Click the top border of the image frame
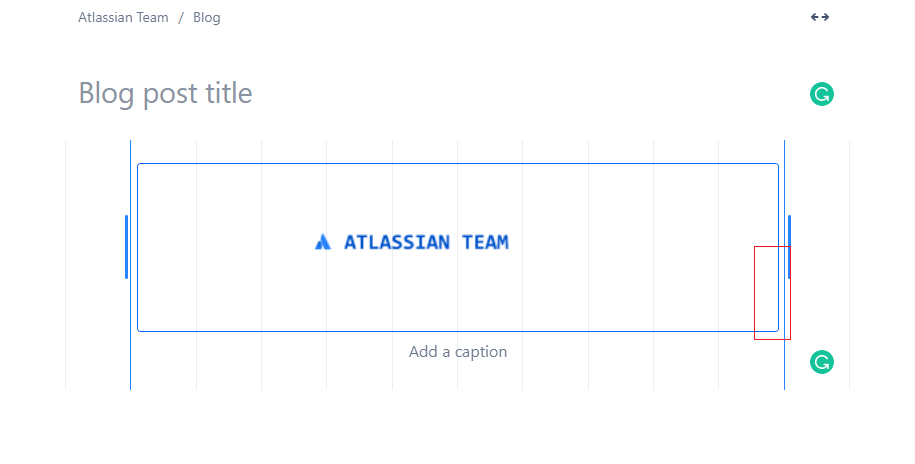 458,164
